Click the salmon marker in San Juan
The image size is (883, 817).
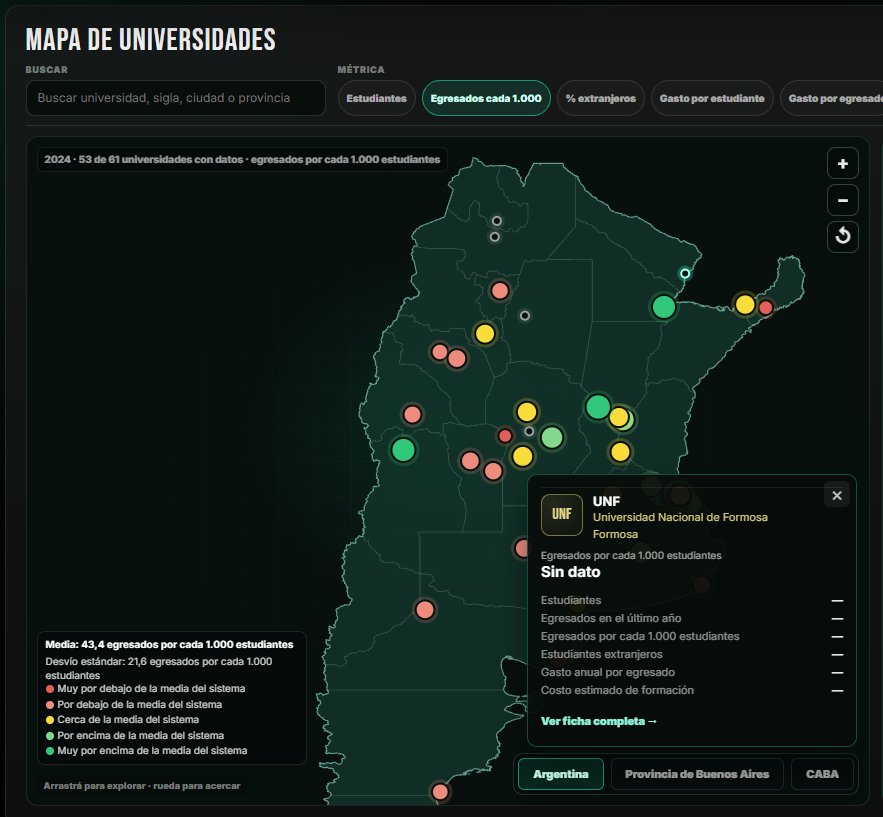tap(412, 415)
